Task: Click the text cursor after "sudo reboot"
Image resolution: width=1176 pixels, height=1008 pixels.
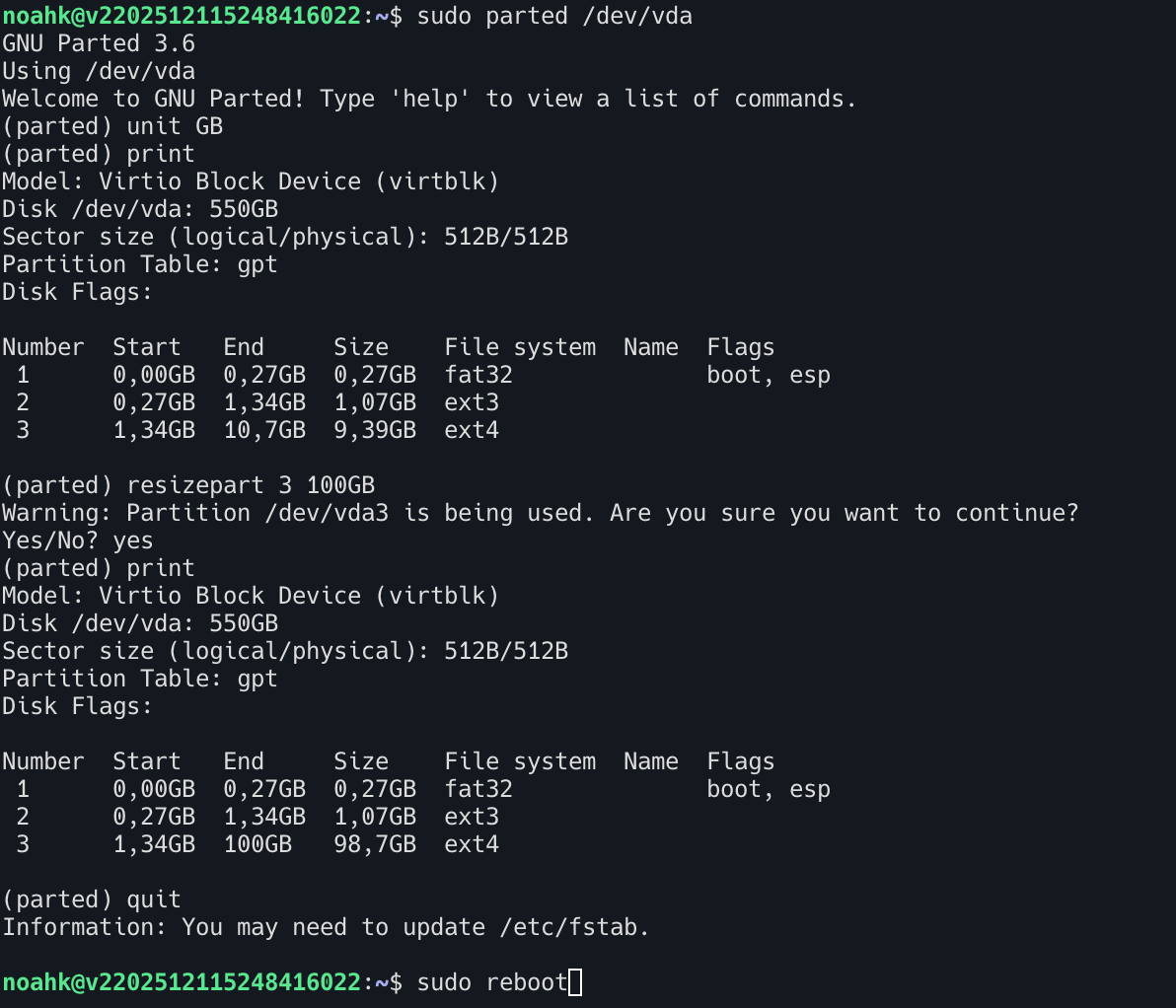Action: click(x=576, y=982)
